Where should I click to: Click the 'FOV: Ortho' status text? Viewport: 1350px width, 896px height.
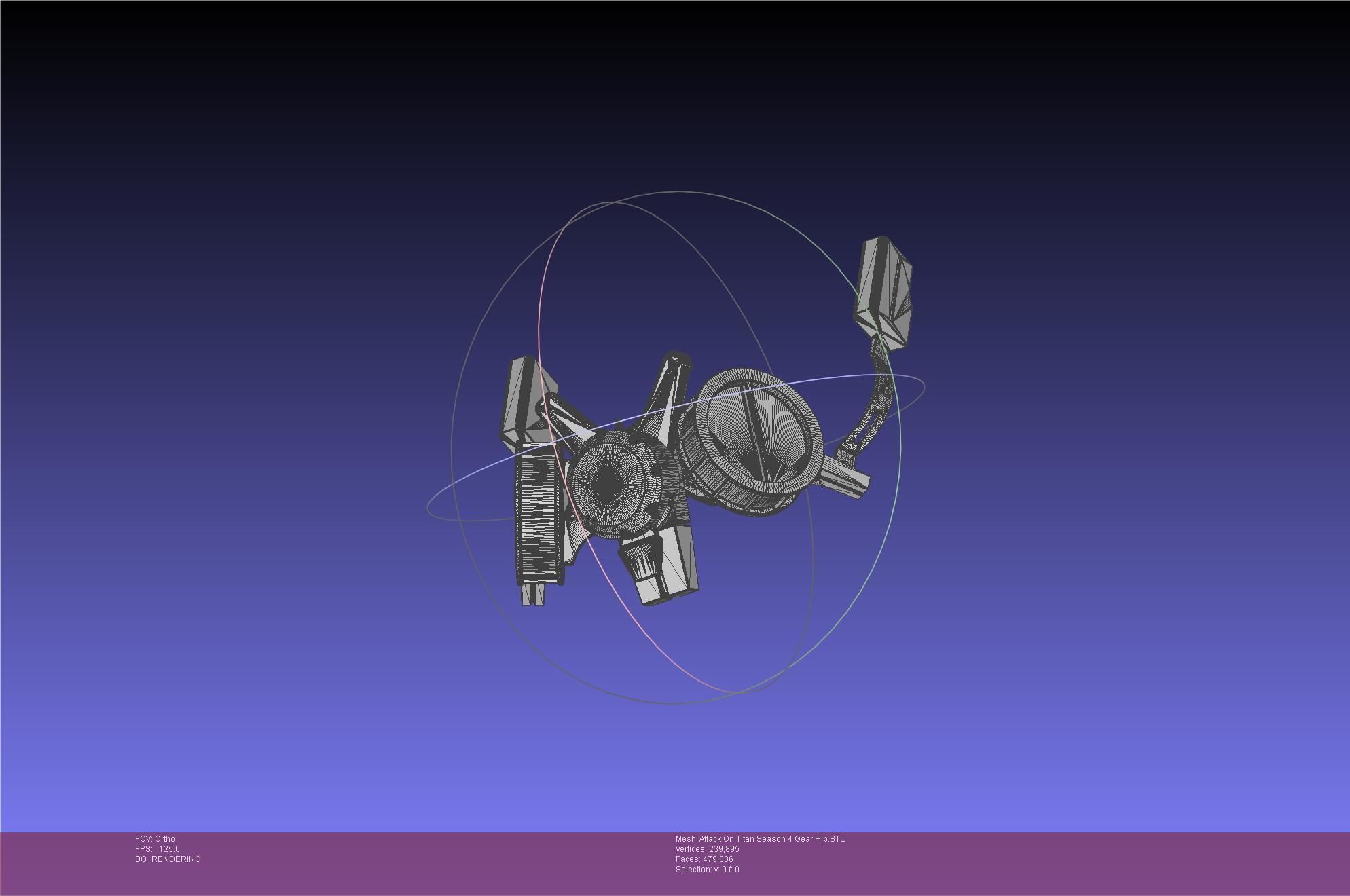tap(155, 839)
